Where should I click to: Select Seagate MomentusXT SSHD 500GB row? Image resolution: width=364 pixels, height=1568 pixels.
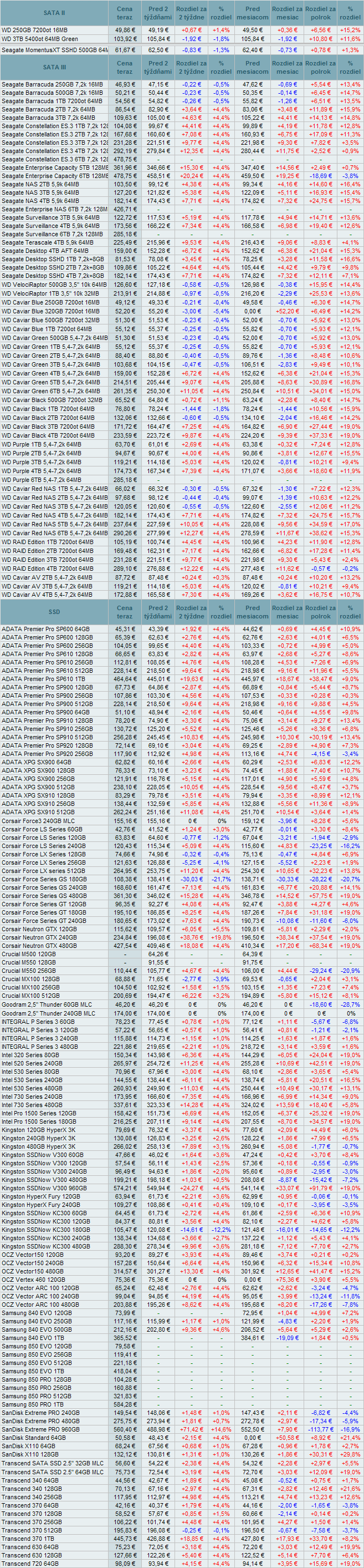182,50
